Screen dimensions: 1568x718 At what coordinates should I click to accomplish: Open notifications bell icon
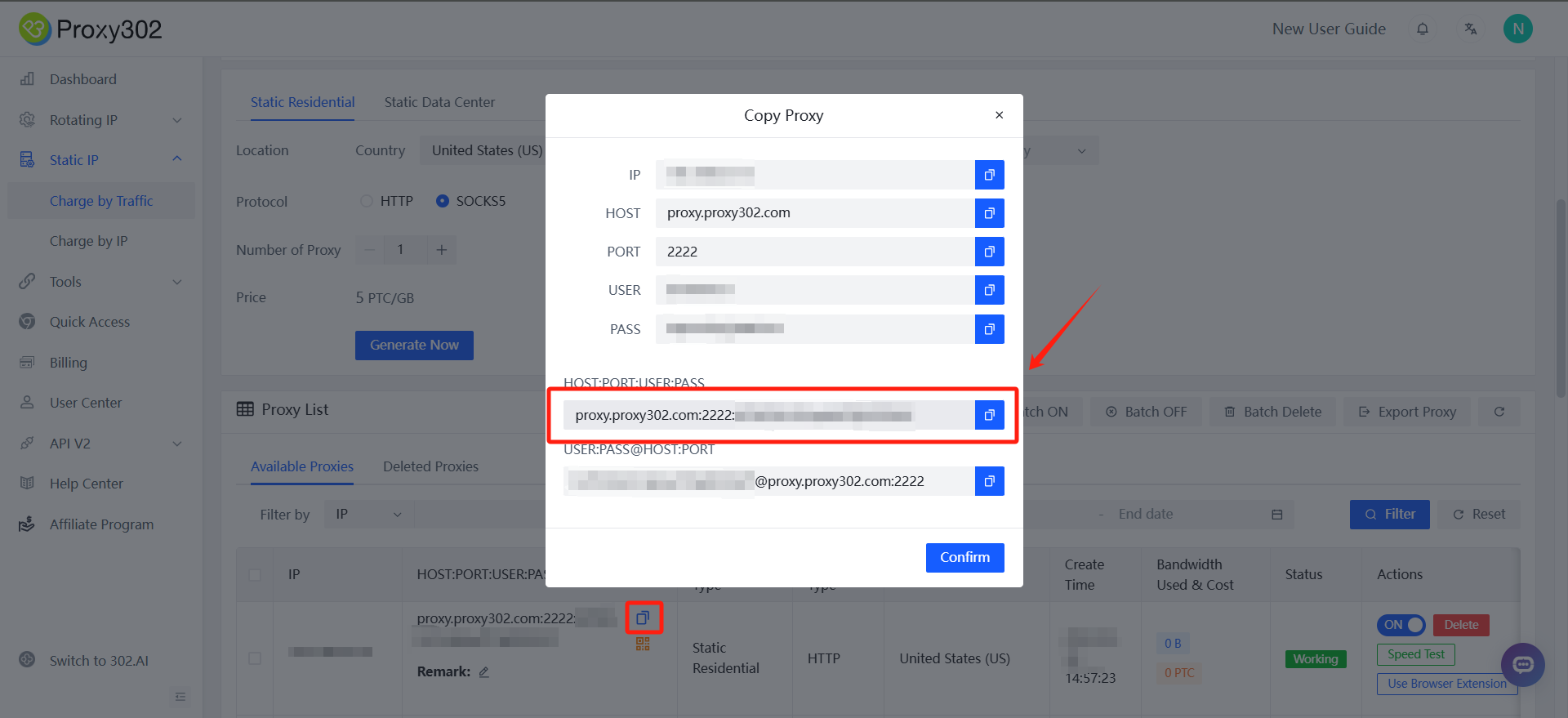pyautogui.click(x=1423, y=29)
